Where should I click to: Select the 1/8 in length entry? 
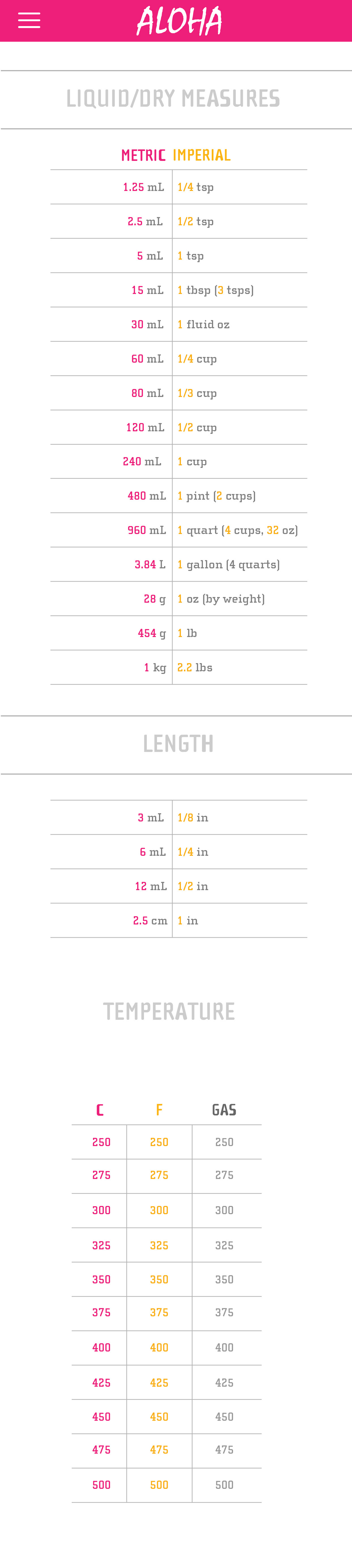(193, 817)
